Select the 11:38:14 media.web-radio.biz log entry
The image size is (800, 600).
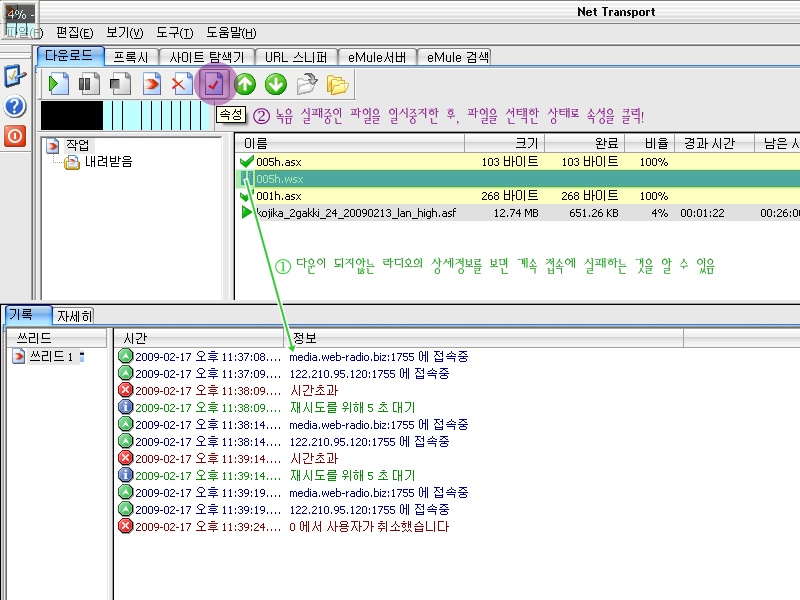point(293,424)
